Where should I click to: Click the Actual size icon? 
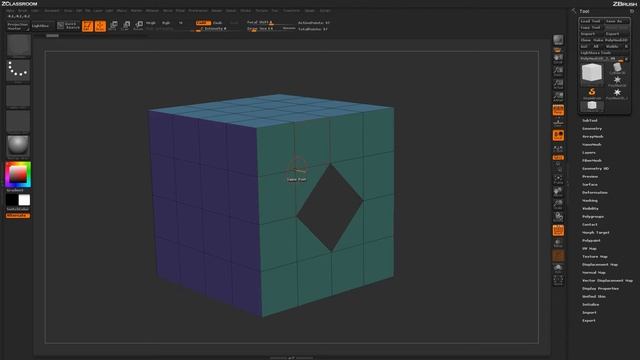point(558,84)
